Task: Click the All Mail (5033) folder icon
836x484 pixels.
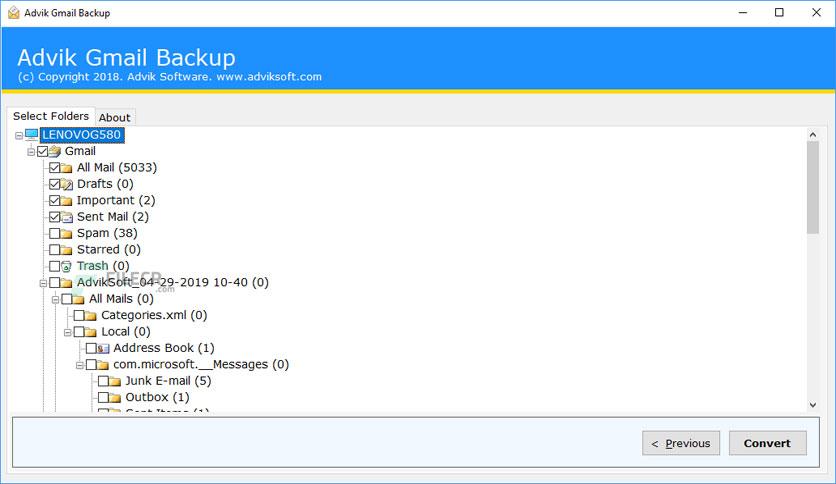Action: [67, 168]
